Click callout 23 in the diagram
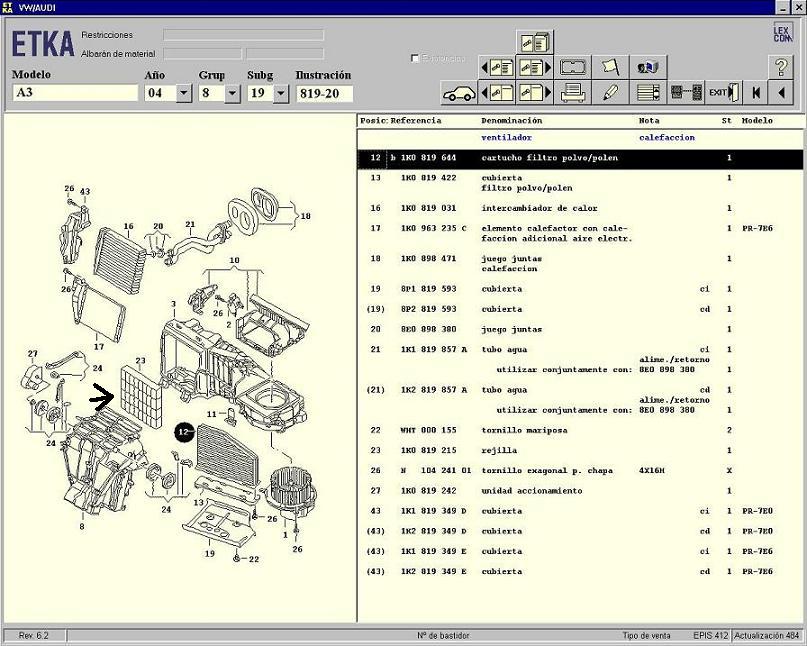 [x=141, y=361]
